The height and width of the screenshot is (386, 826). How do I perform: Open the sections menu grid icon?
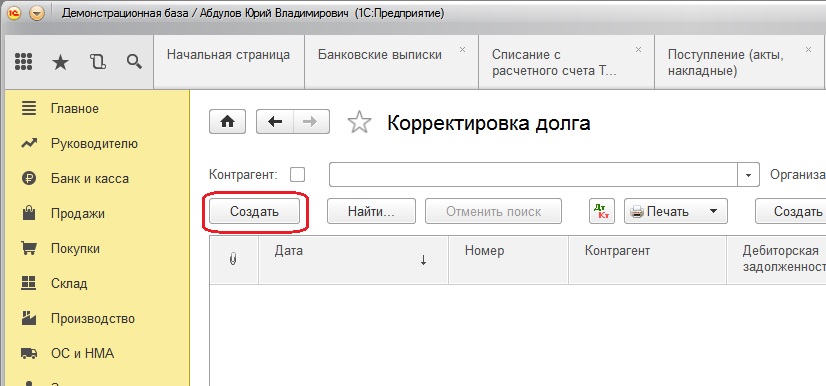[24, 62]
